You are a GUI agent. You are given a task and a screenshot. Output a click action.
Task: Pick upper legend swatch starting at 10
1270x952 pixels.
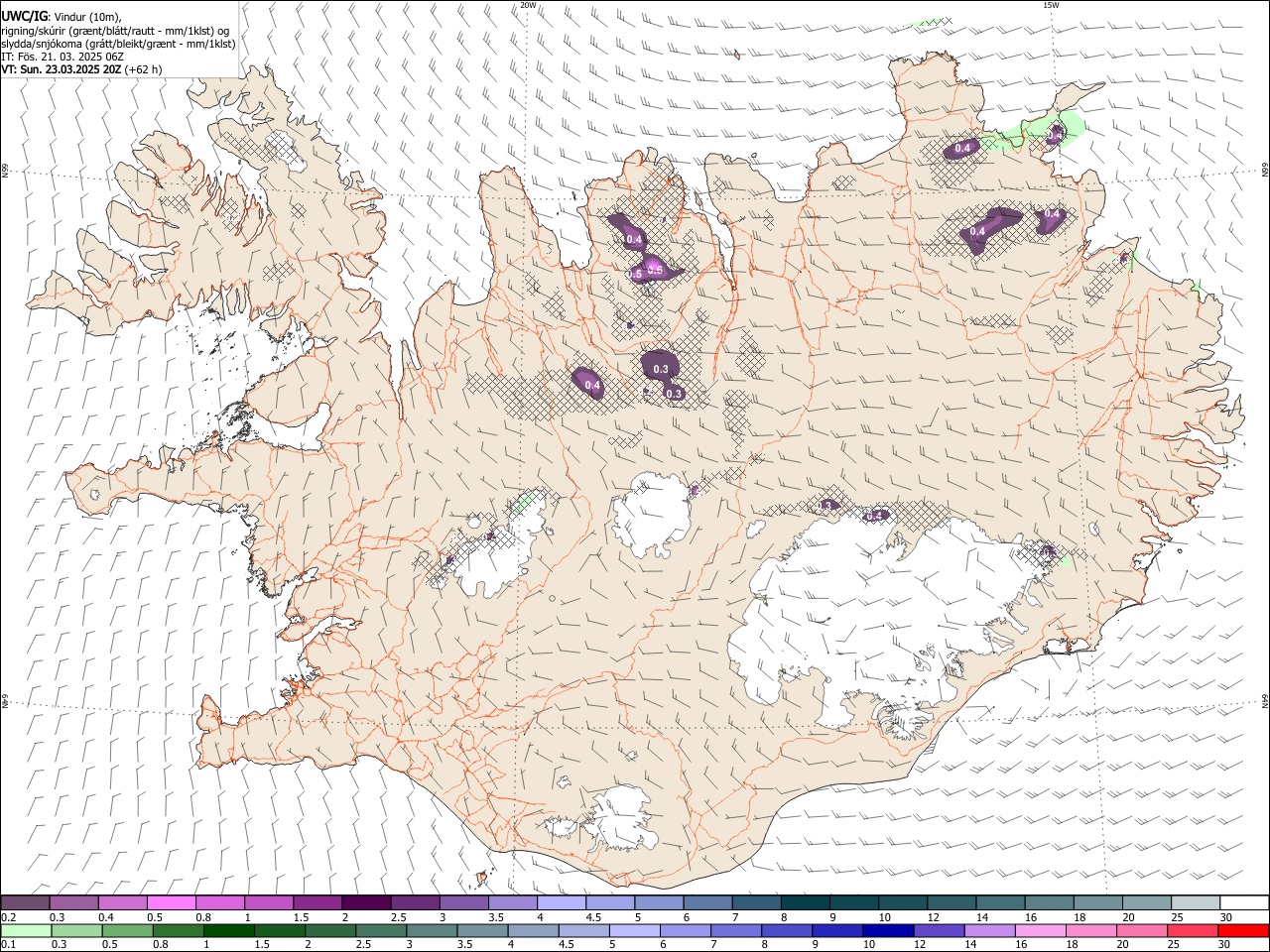point(901,902)
